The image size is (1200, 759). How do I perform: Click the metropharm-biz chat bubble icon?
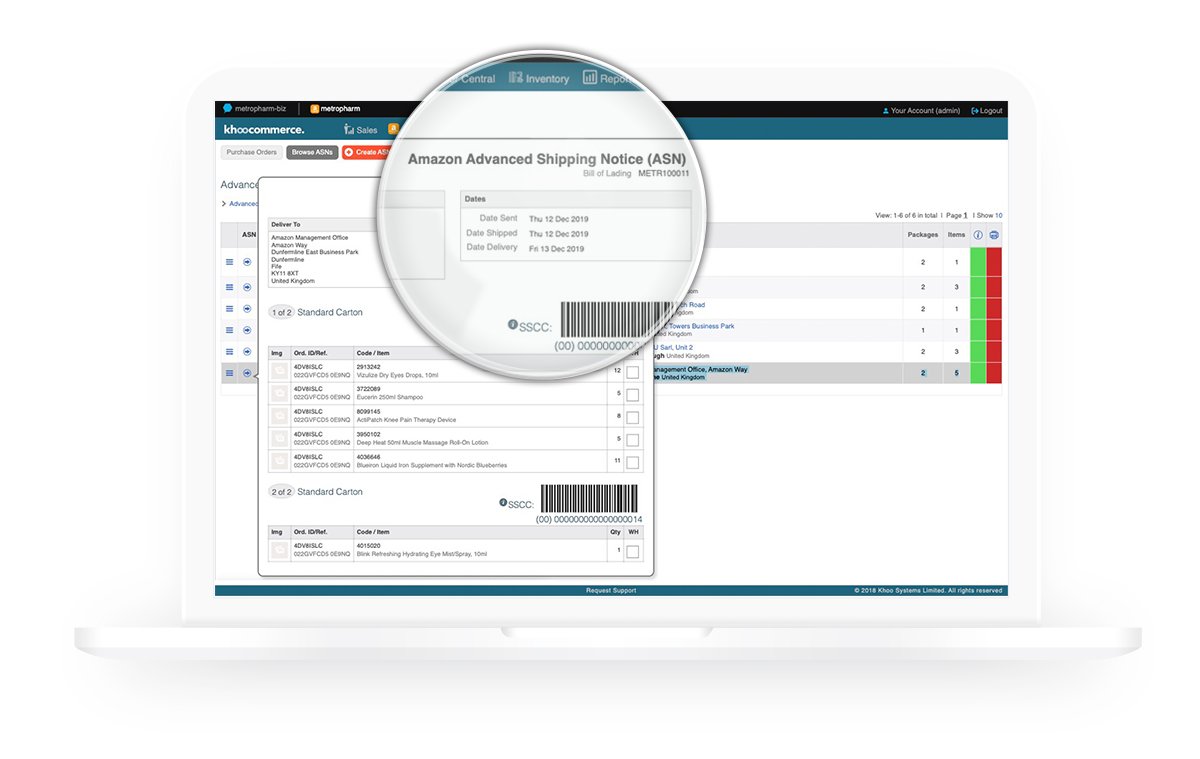(227, 108)
